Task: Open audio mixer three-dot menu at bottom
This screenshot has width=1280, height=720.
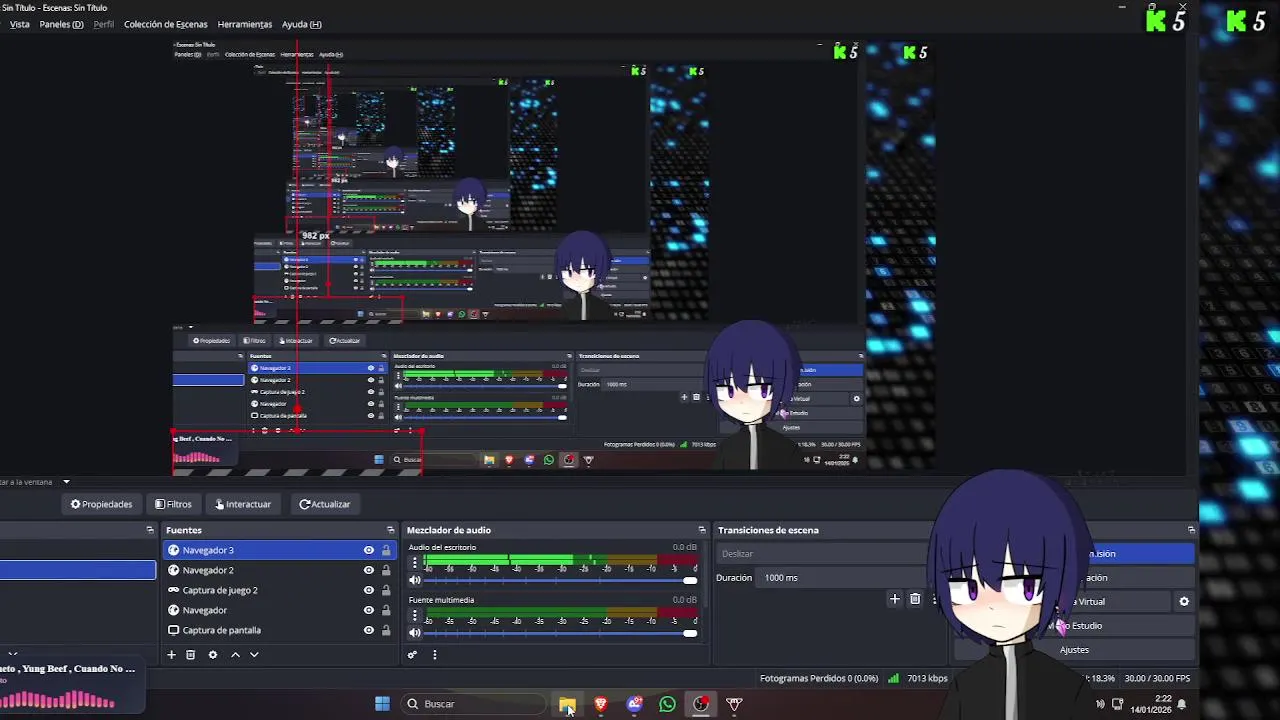Action: pyautogui.click(x=434, y=655)
